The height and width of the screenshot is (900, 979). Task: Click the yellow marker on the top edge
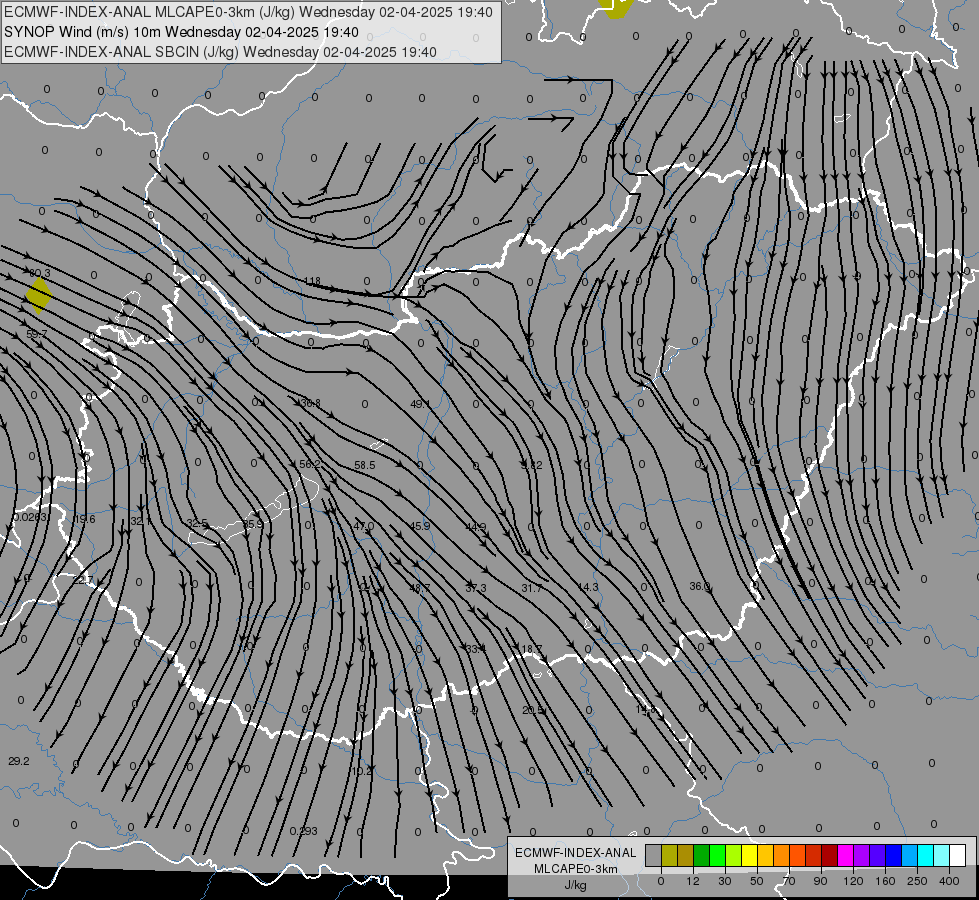pos(616,7)
